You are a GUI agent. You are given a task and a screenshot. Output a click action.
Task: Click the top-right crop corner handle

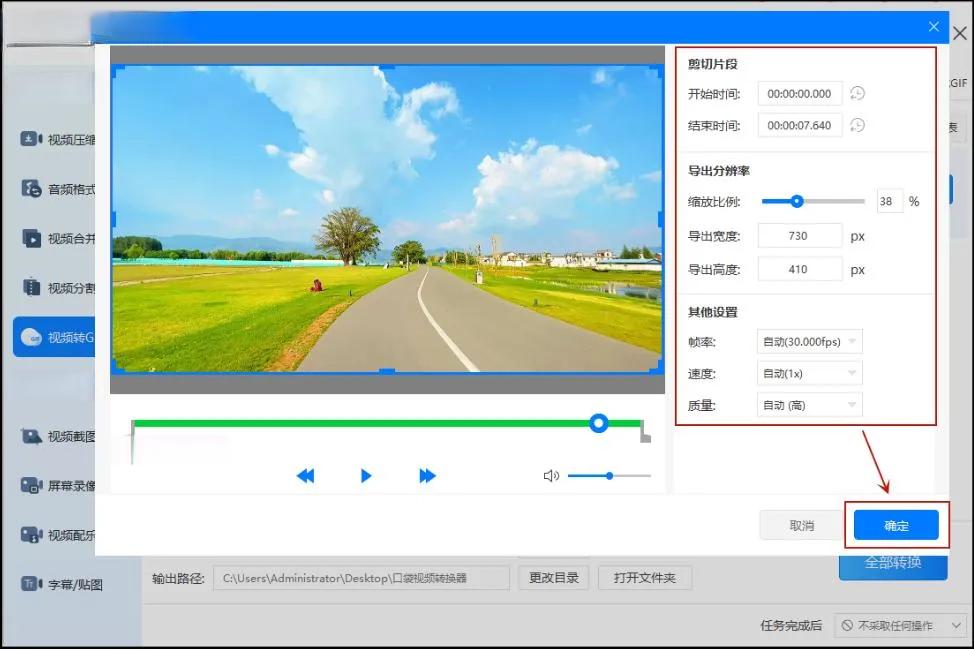click(x=658, y=70)
